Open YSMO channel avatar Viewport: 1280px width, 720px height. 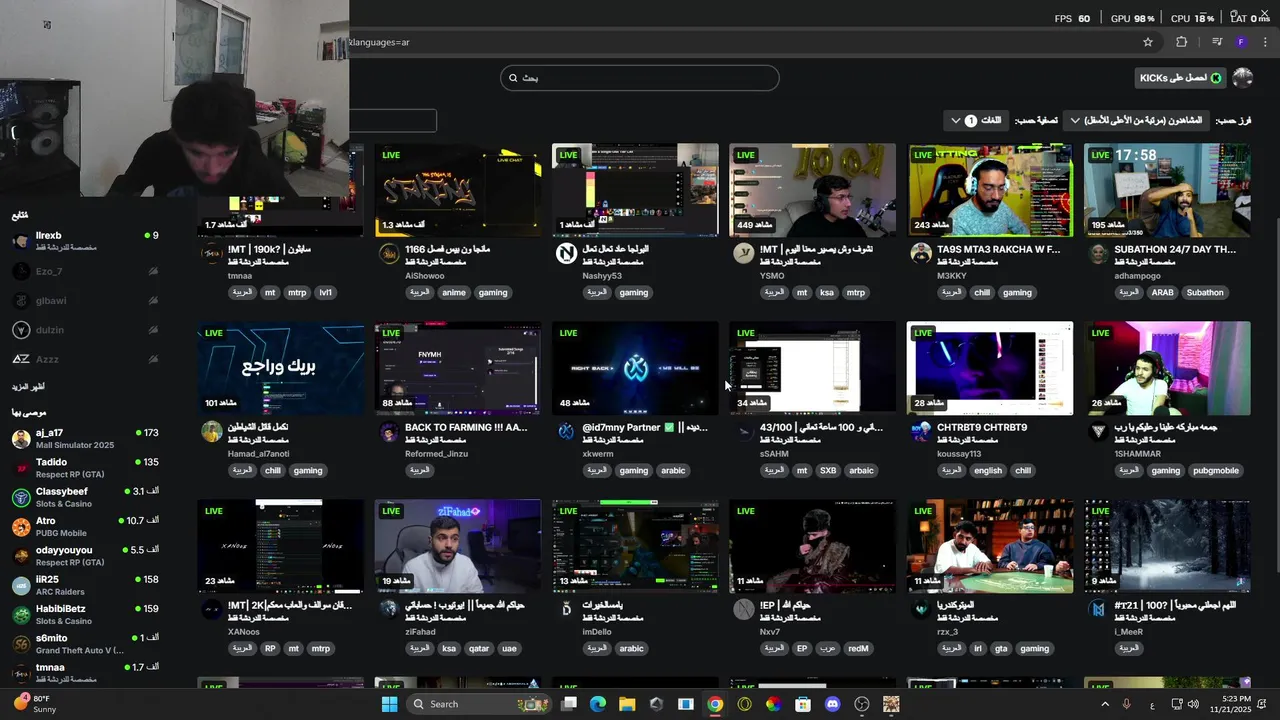click(x=743, y=254)
